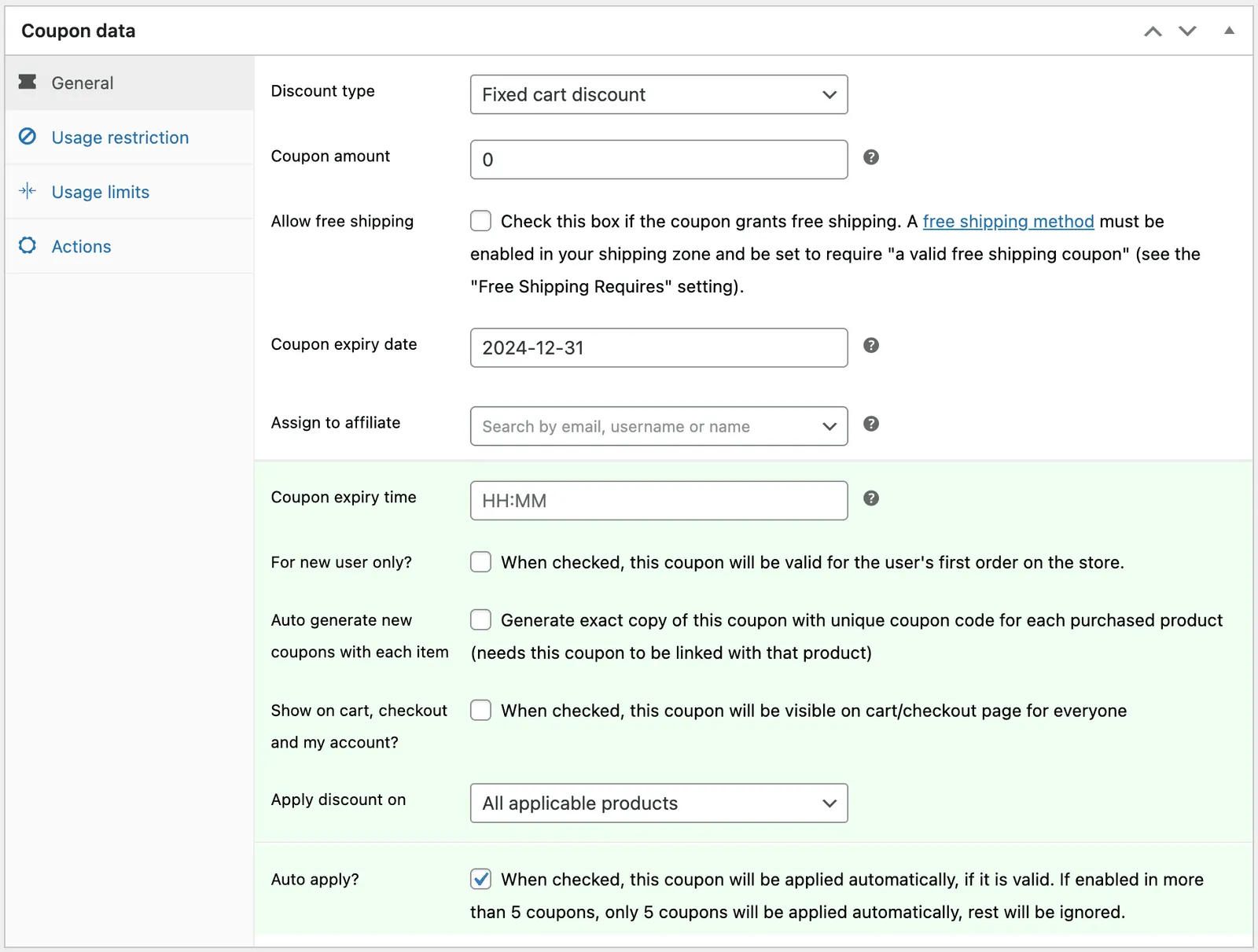This screenshot has height=952, width=1258.
Task: Move Coupon data panel up
Action: pos(1153,31)
